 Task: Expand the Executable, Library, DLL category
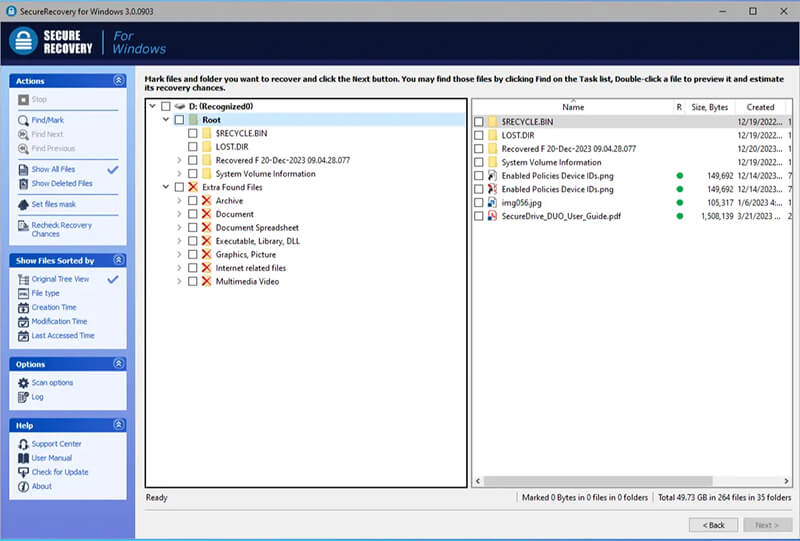click(x=179, y=241)
